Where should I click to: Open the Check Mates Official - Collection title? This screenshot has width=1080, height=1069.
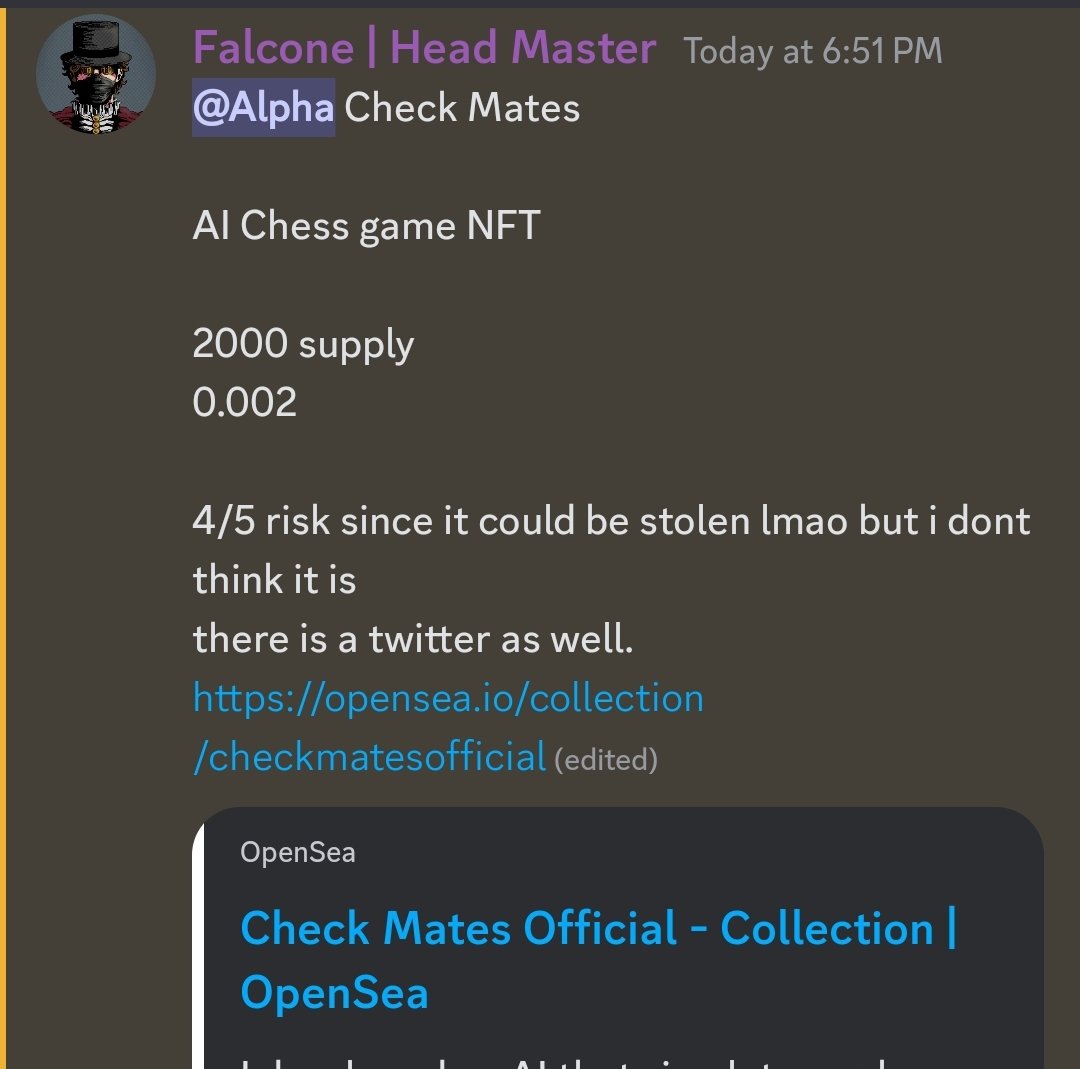(x=599, y=928)
